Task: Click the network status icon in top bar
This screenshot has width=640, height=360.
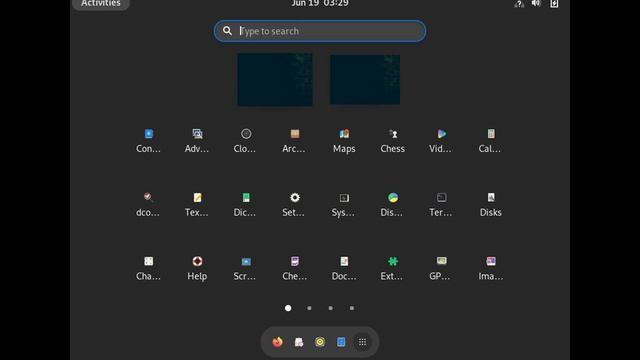Action: coord(519,4)
